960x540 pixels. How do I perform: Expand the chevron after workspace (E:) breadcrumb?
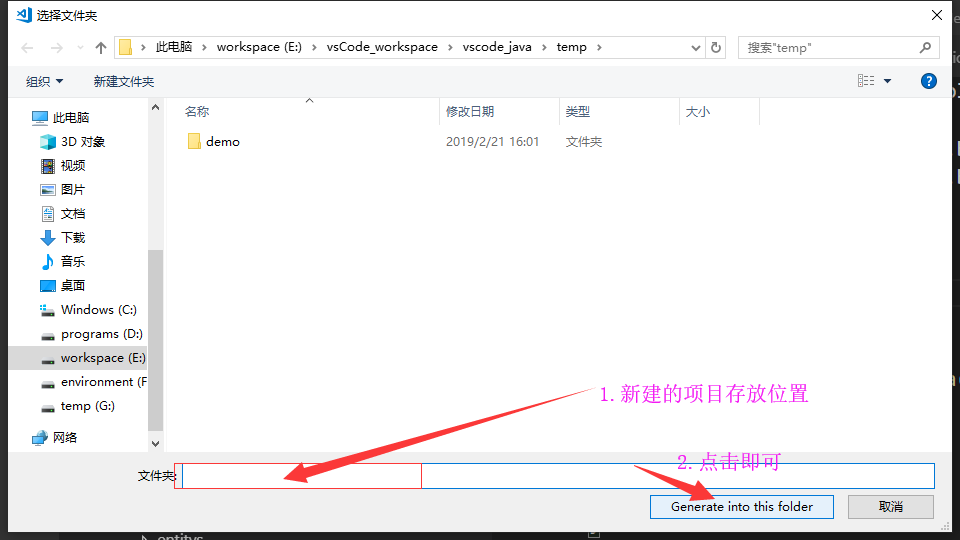314,47
